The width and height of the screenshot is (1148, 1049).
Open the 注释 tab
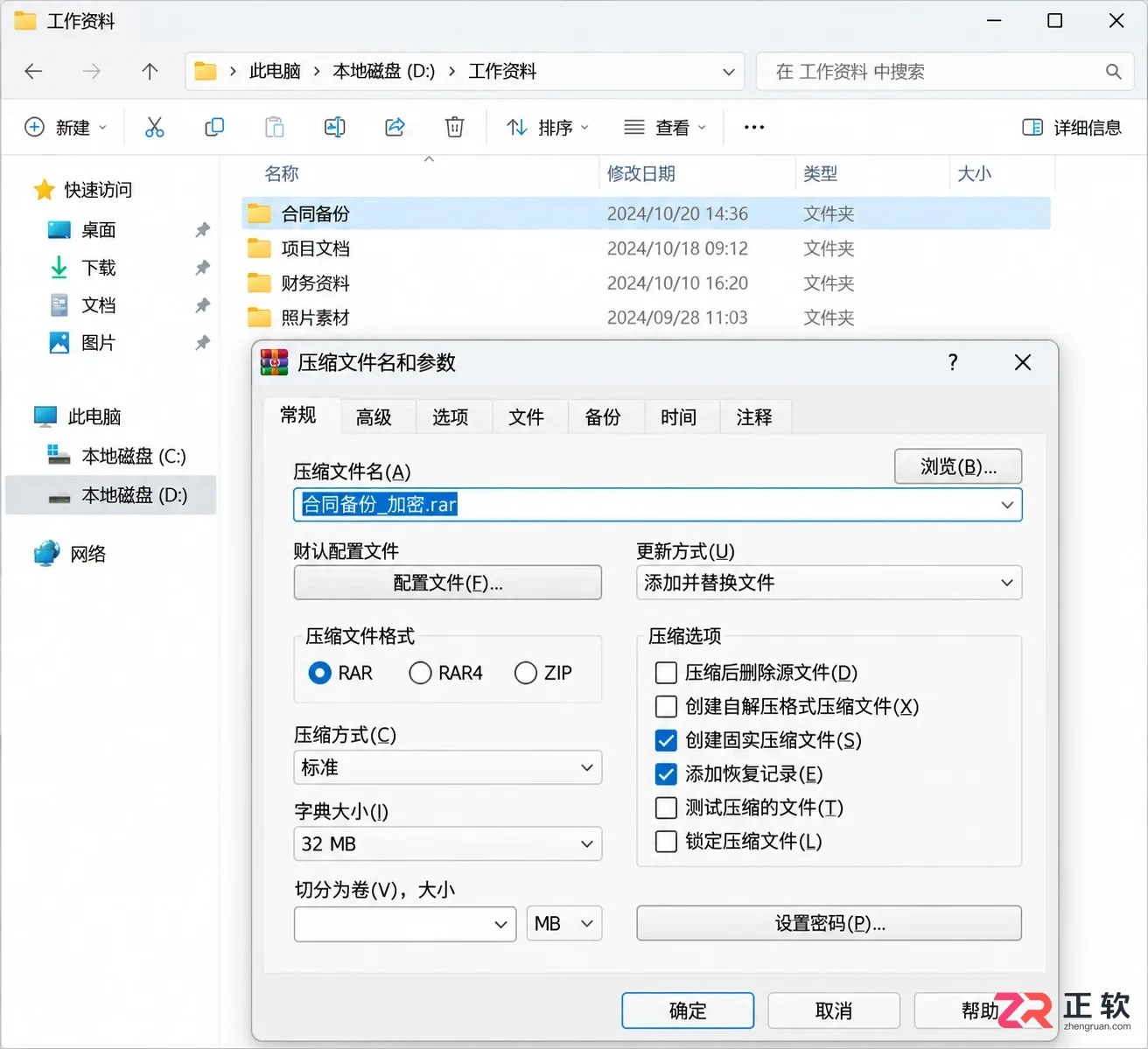pos(754,417)
